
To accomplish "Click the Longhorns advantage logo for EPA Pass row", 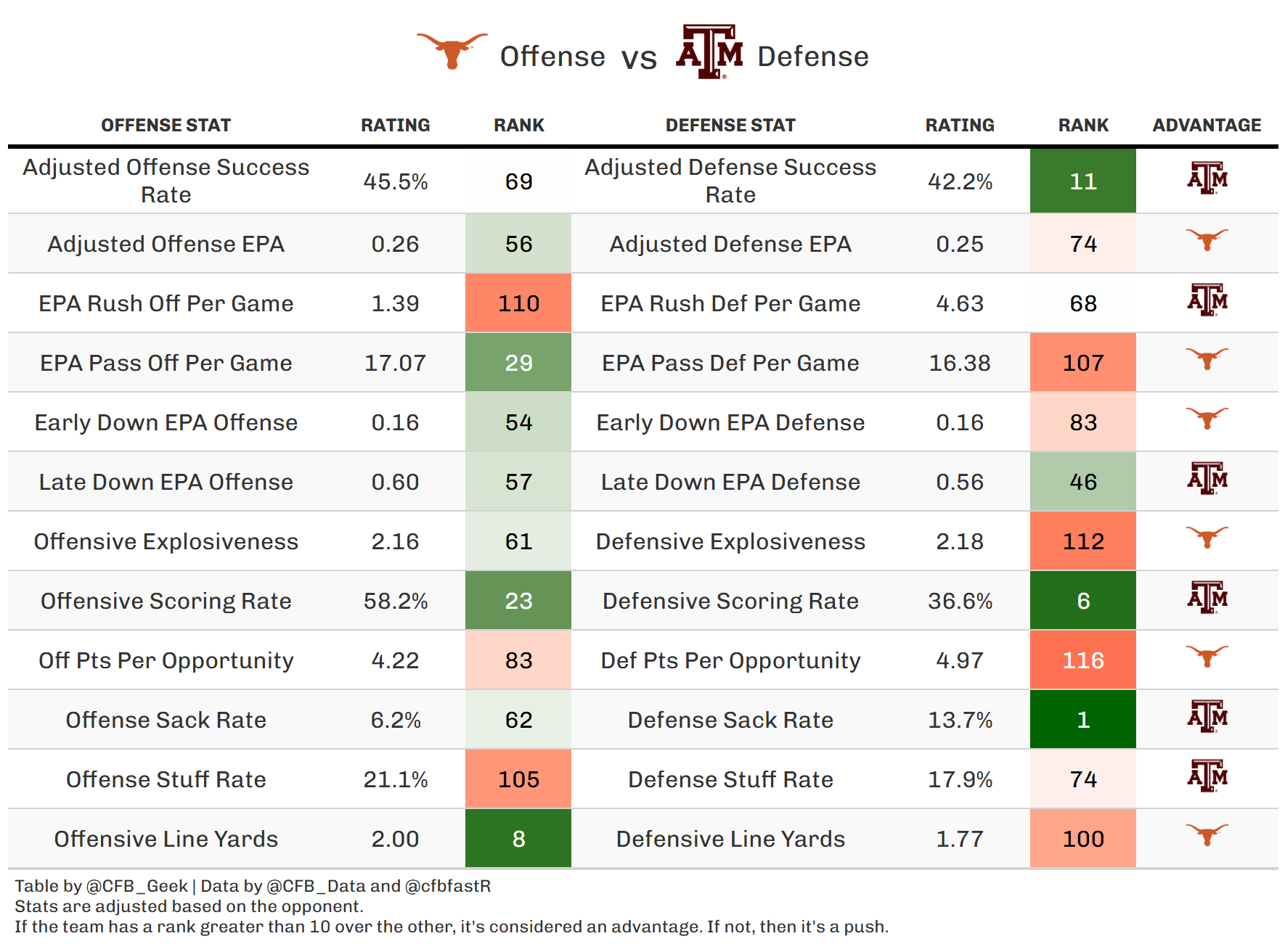I will tap(1207, 358).
